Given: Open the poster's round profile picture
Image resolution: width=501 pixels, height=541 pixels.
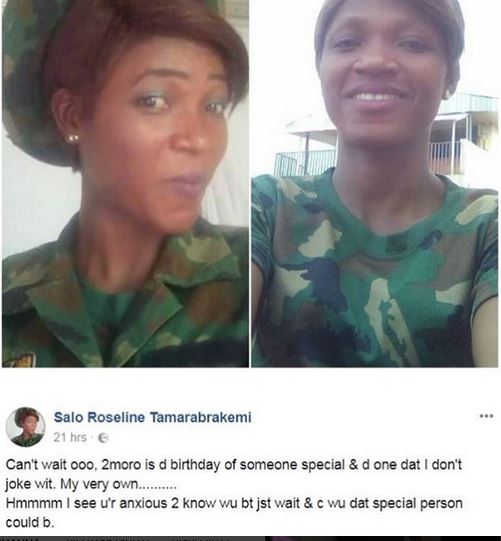Looking at the screenshot, I should [26, 427].
